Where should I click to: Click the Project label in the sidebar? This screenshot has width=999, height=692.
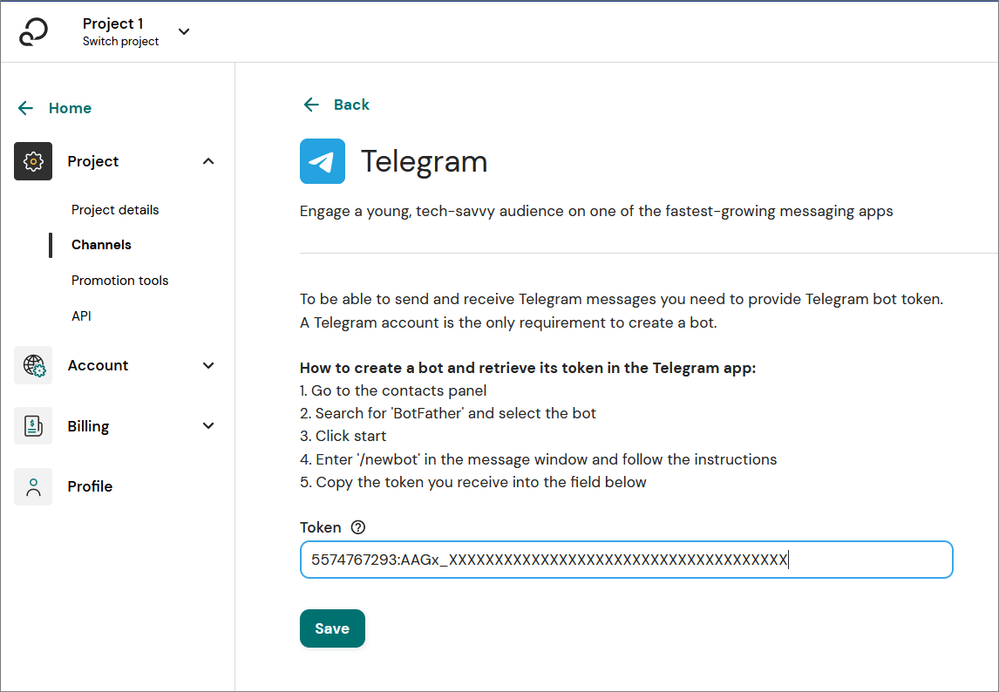[x=93, y=161]
